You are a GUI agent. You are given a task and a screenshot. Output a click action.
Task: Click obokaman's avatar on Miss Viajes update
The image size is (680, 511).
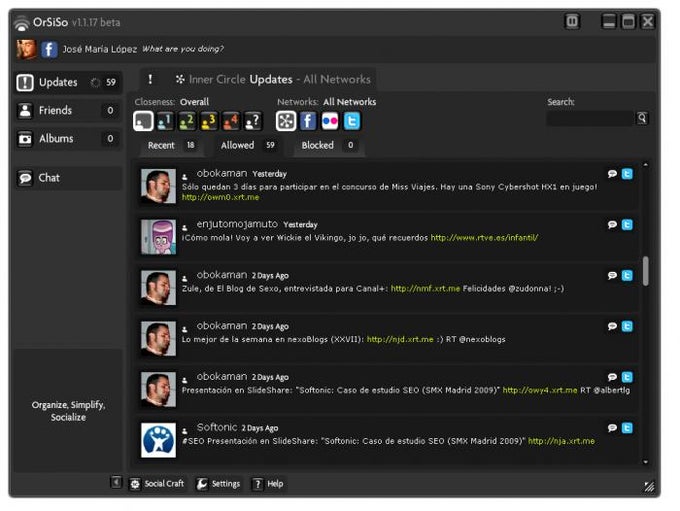point(158,186)
